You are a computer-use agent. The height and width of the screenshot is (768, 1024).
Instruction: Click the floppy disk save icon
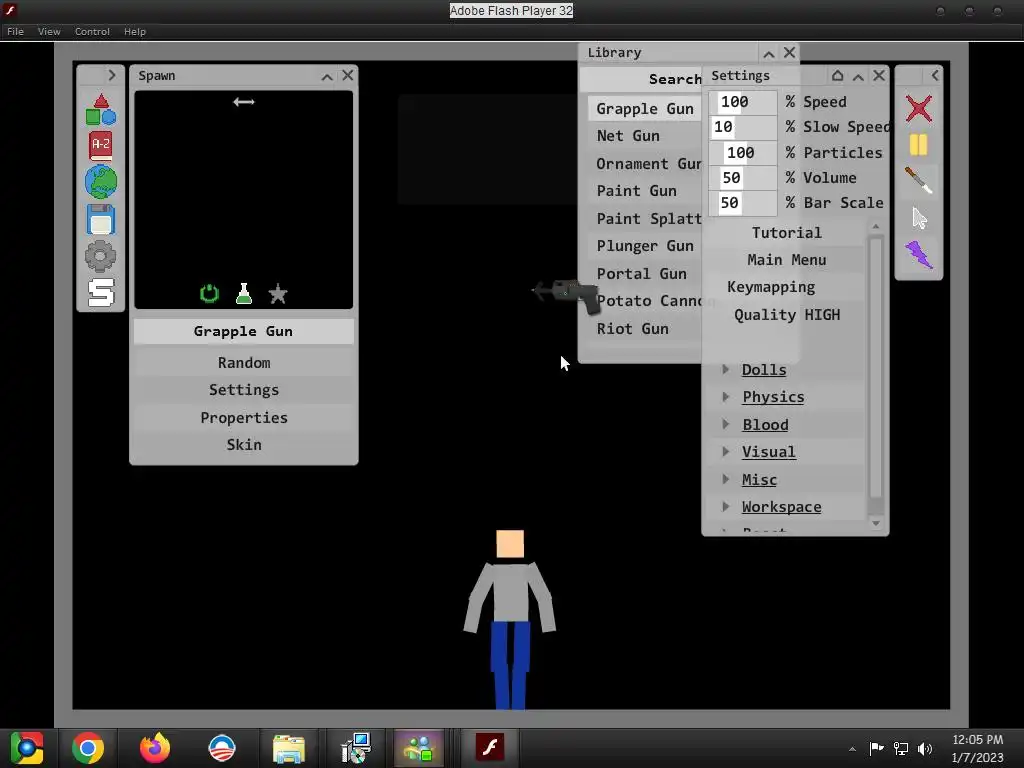click(101, 219)
